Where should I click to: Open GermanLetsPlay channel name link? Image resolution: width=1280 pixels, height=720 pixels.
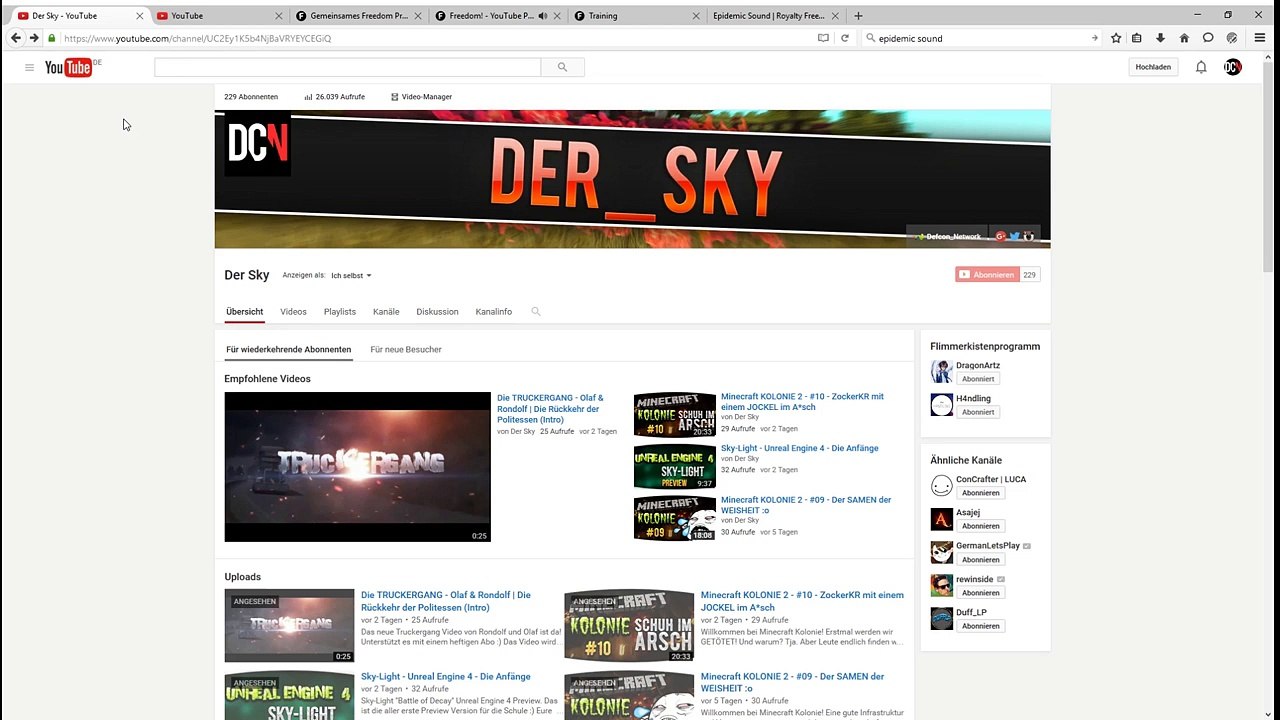pyautogui.click(x=987, y=546)
